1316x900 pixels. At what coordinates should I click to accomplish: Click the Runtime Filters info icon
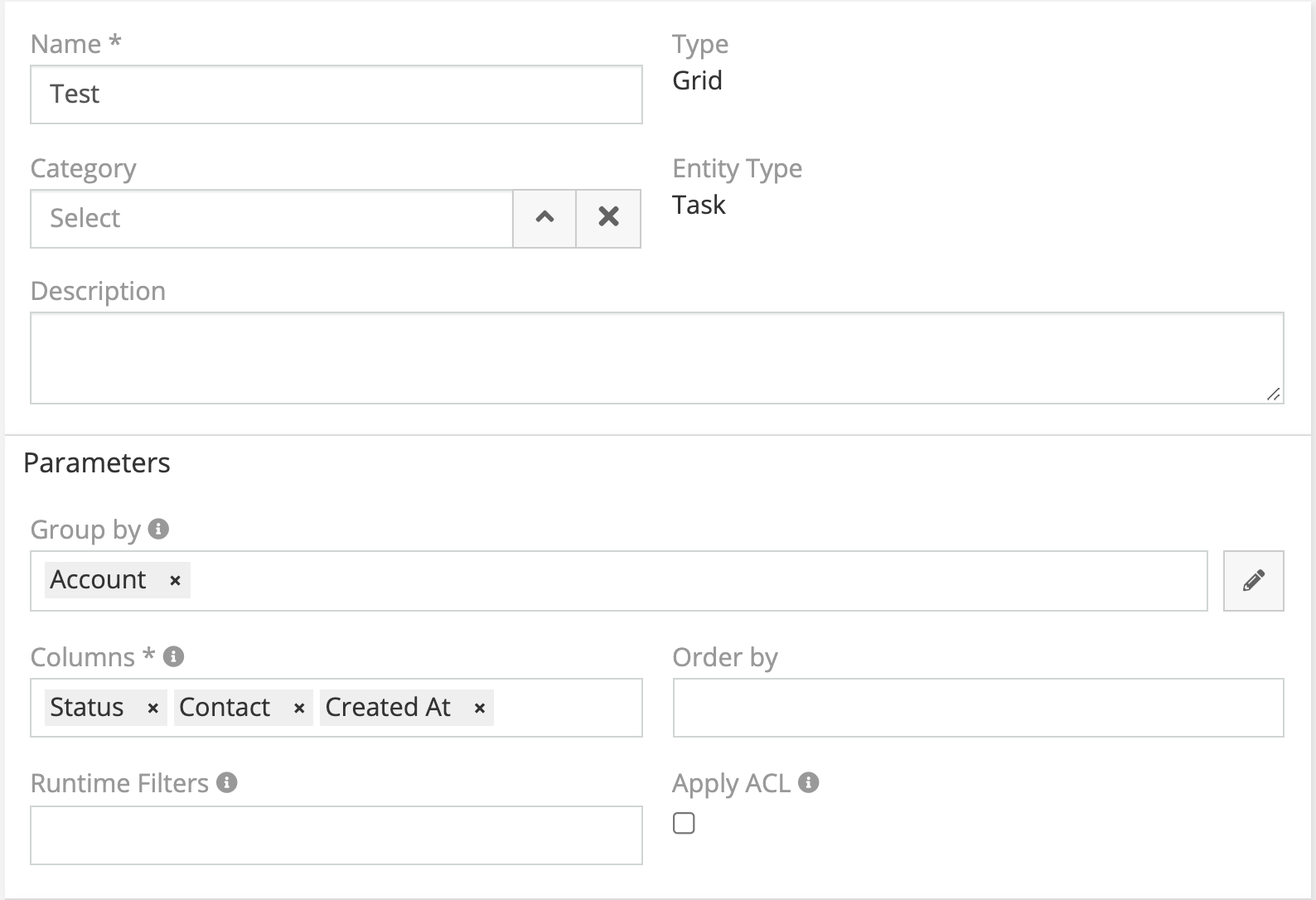point(227,782)
